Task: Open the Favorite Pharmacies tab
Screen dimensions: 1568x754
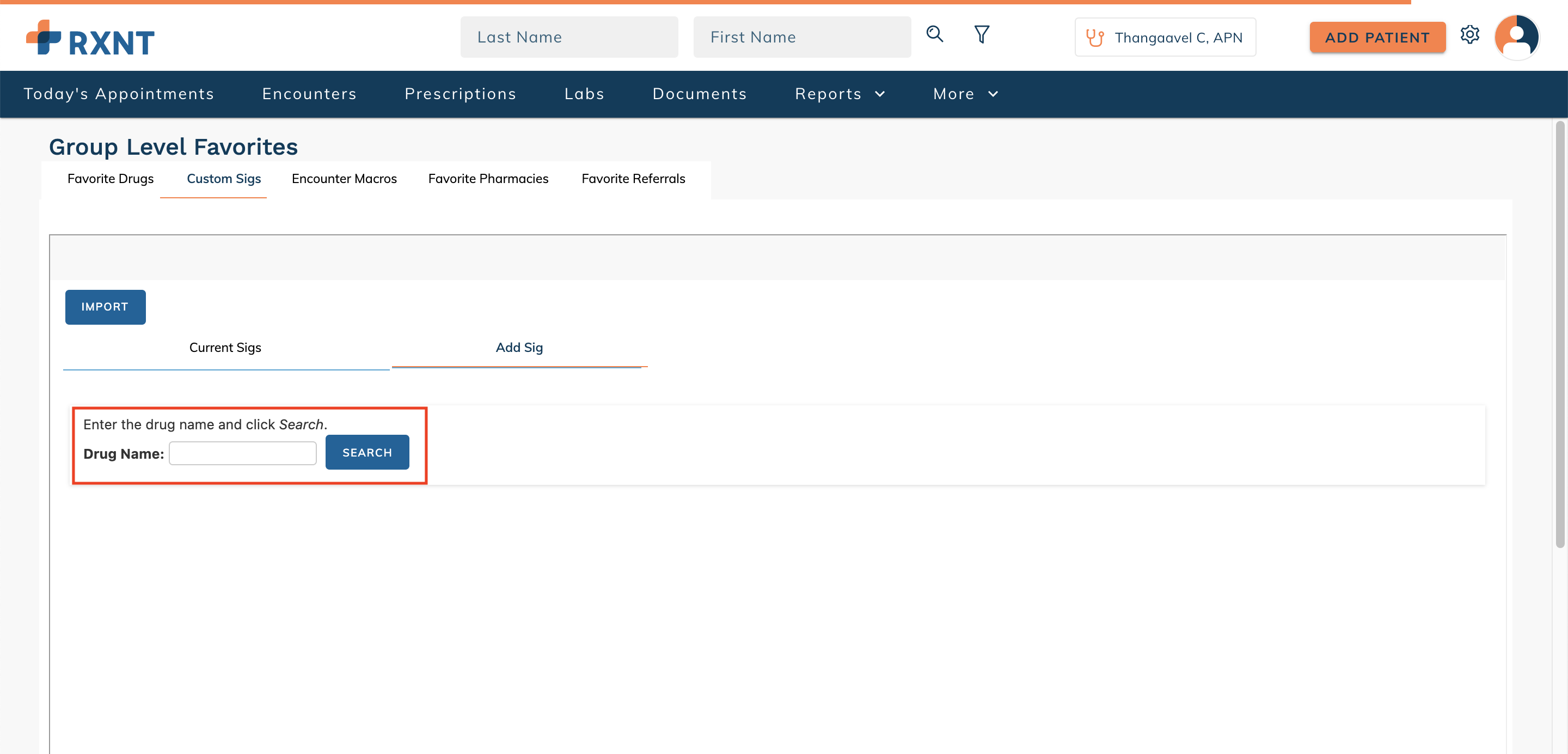Action: point(488,179)
